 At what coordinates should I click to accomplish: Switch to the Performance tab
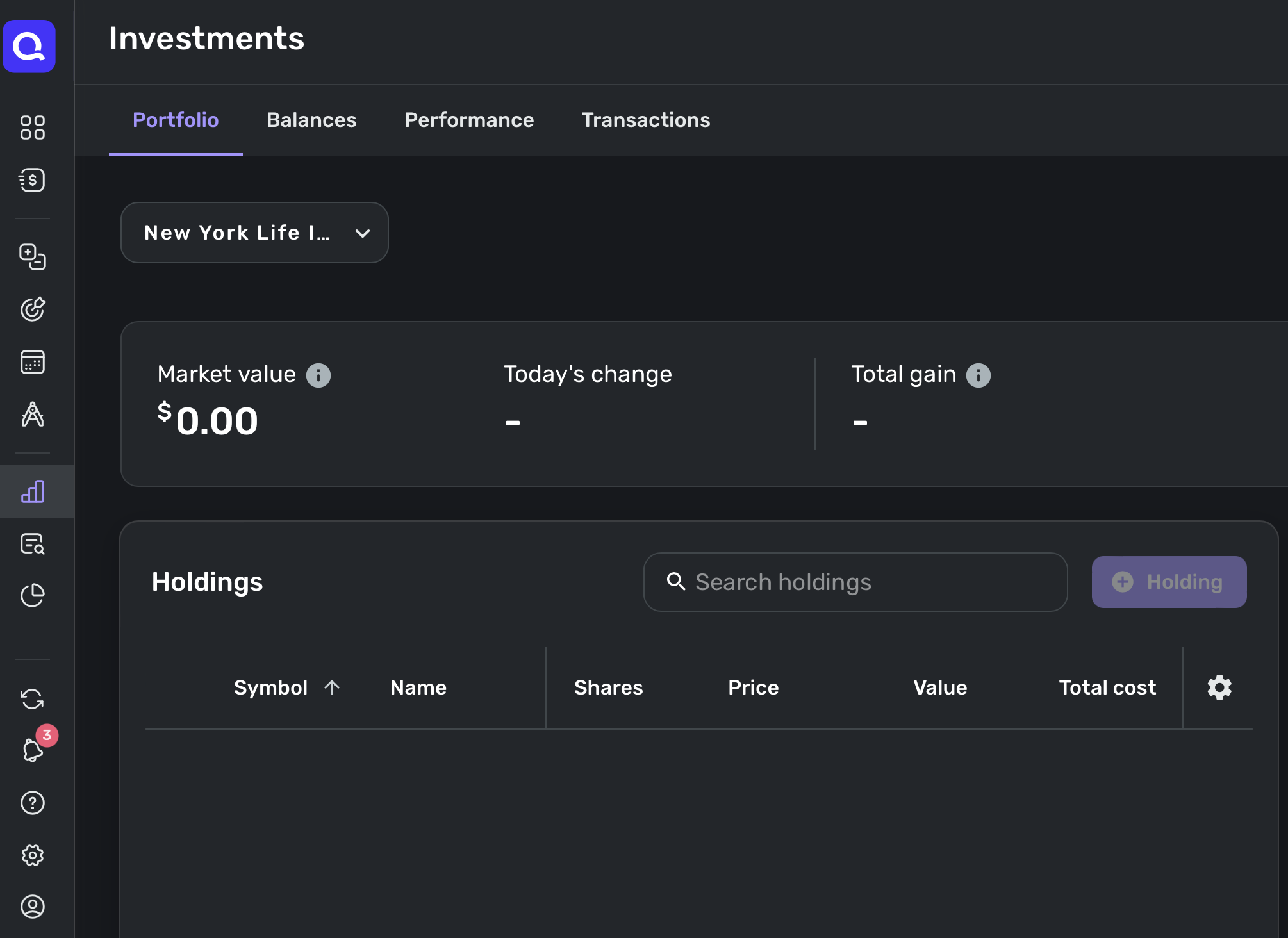tap(469, 120)
